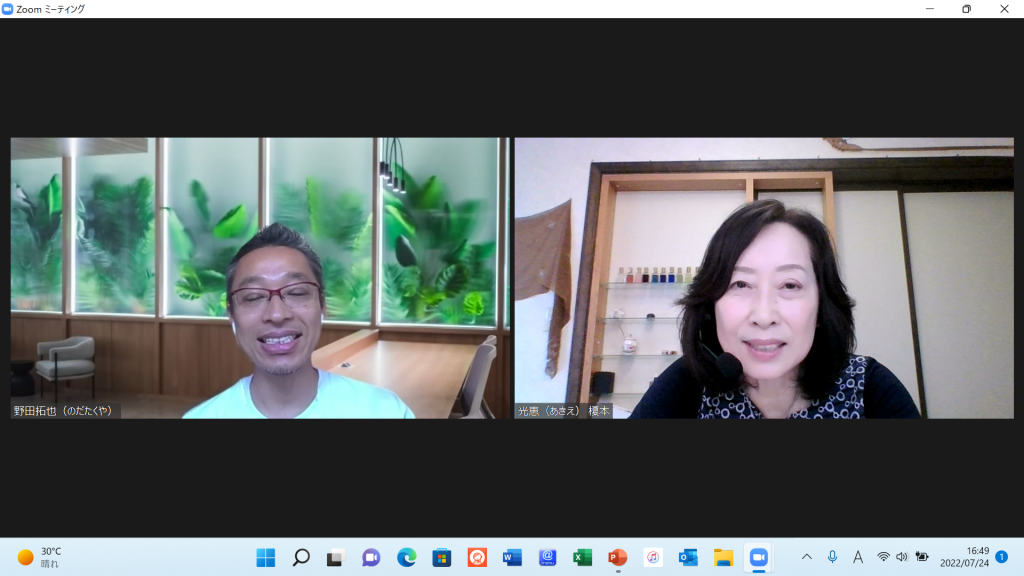The width and height of the screenshot is (1024, 576).
Task: Open Microsoft Edge browser
Action: [406, 557]
